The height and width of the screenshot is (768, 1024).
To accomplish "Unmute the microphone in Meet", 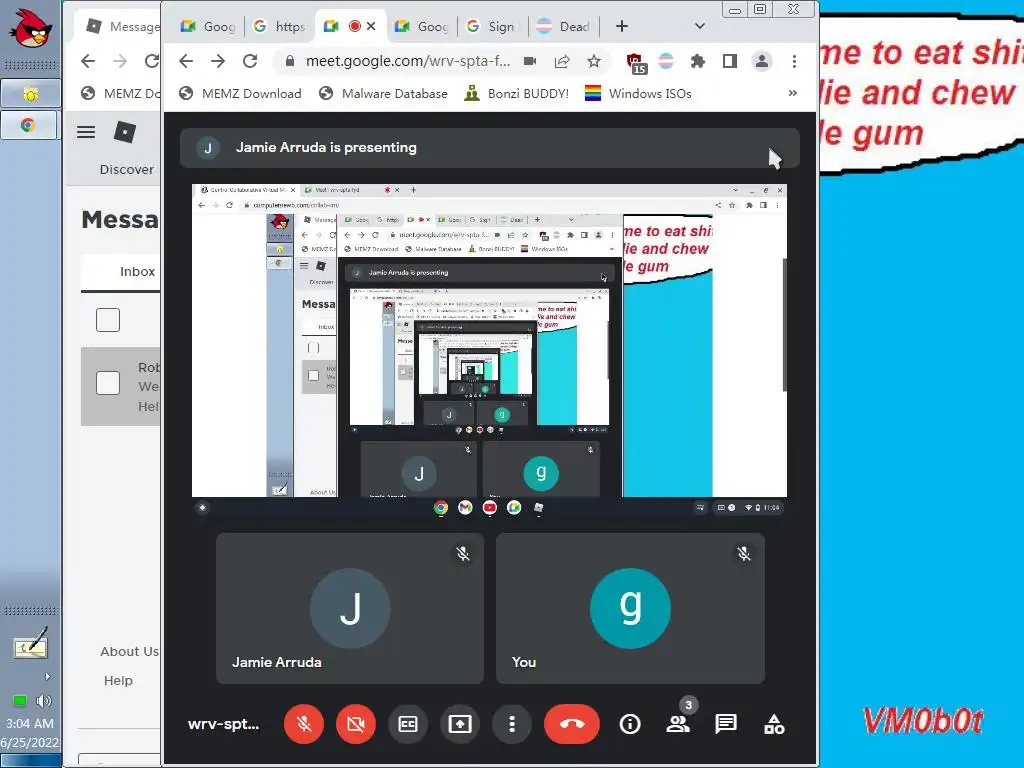I will [x=304, y=724].
